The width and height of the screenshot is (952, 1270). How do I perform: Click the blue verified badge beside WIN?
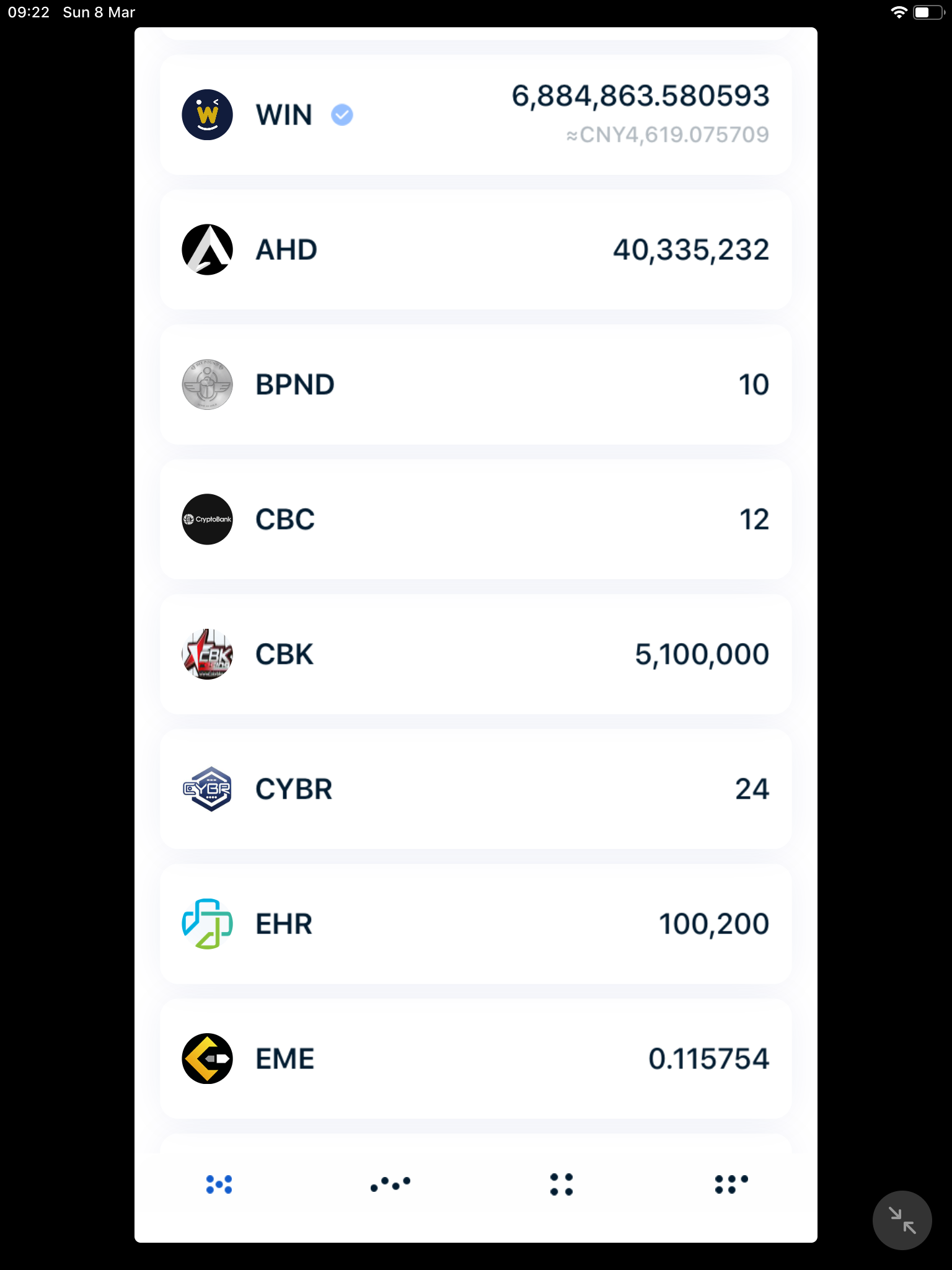click(x=342, y=115)
